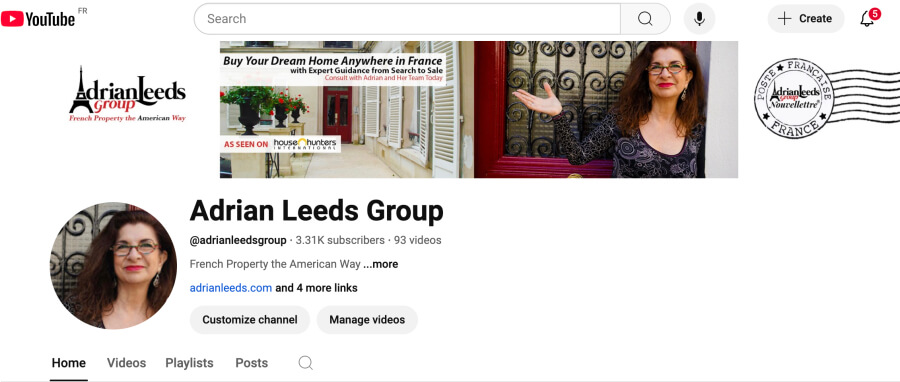Select the Home tab
The width and height of the screenshot is (900, 382).
click(69, 363)
